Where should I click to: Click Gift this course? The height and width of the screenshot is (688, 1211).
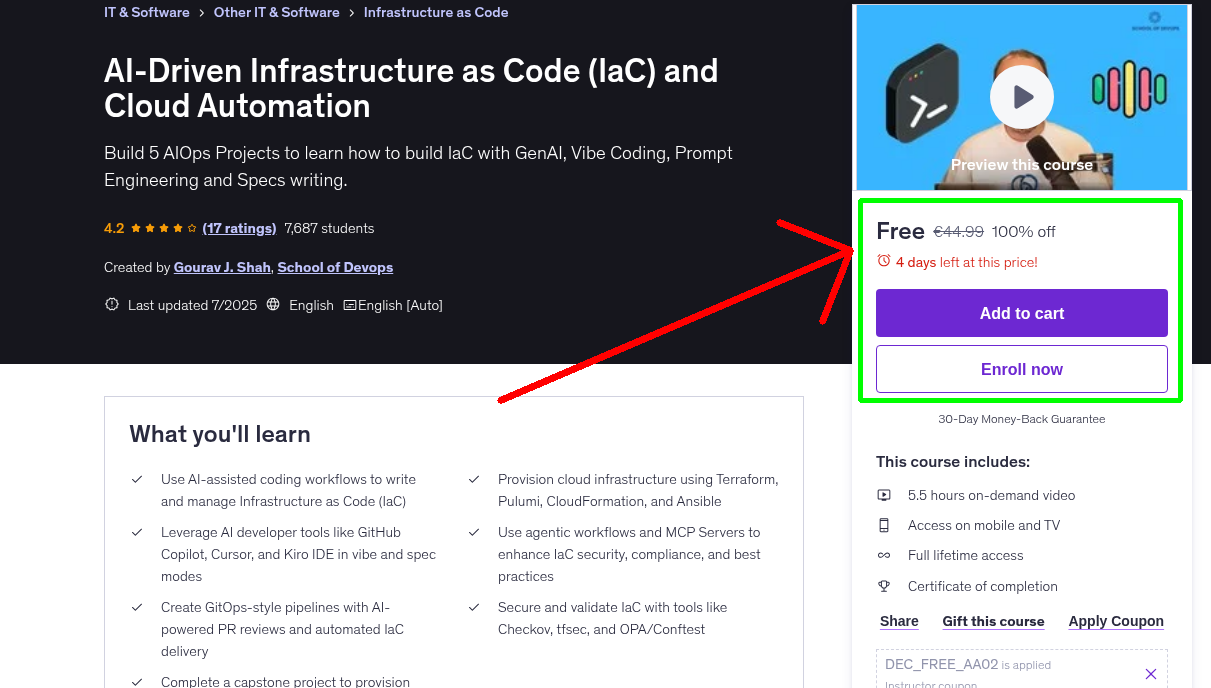[993, 621]
